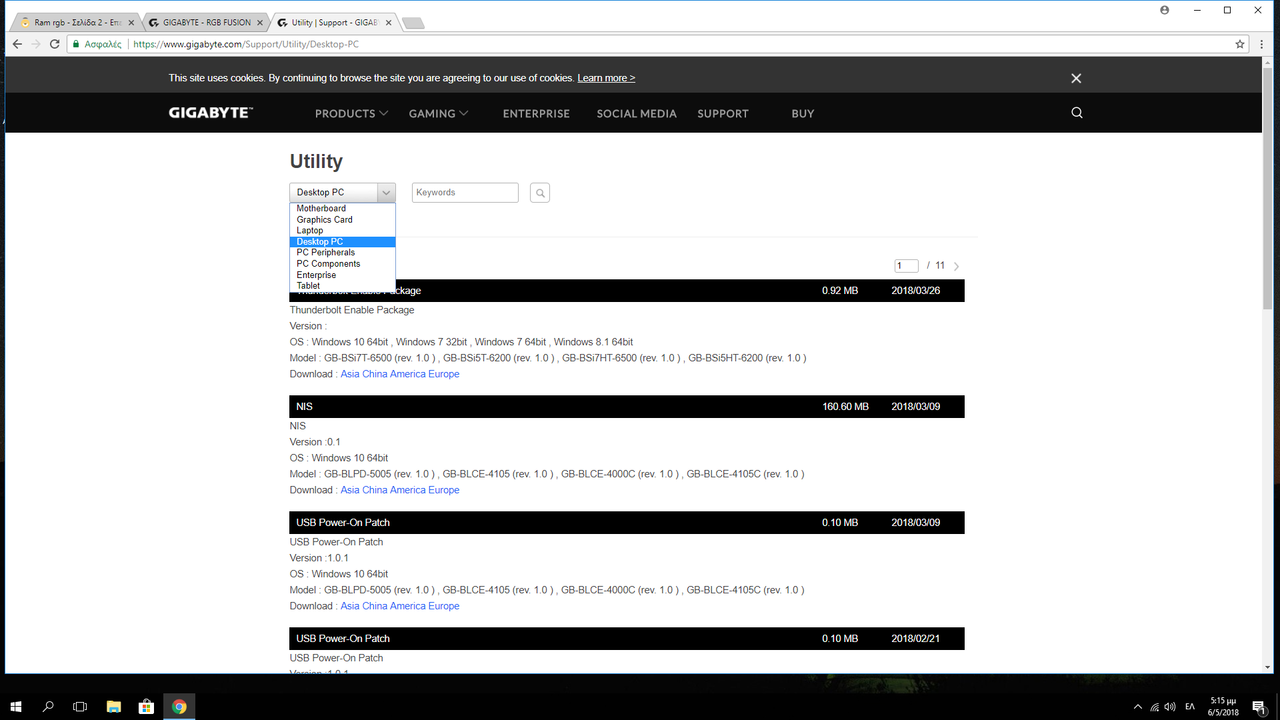Close the Ram rgb tab

coord(130,22)
